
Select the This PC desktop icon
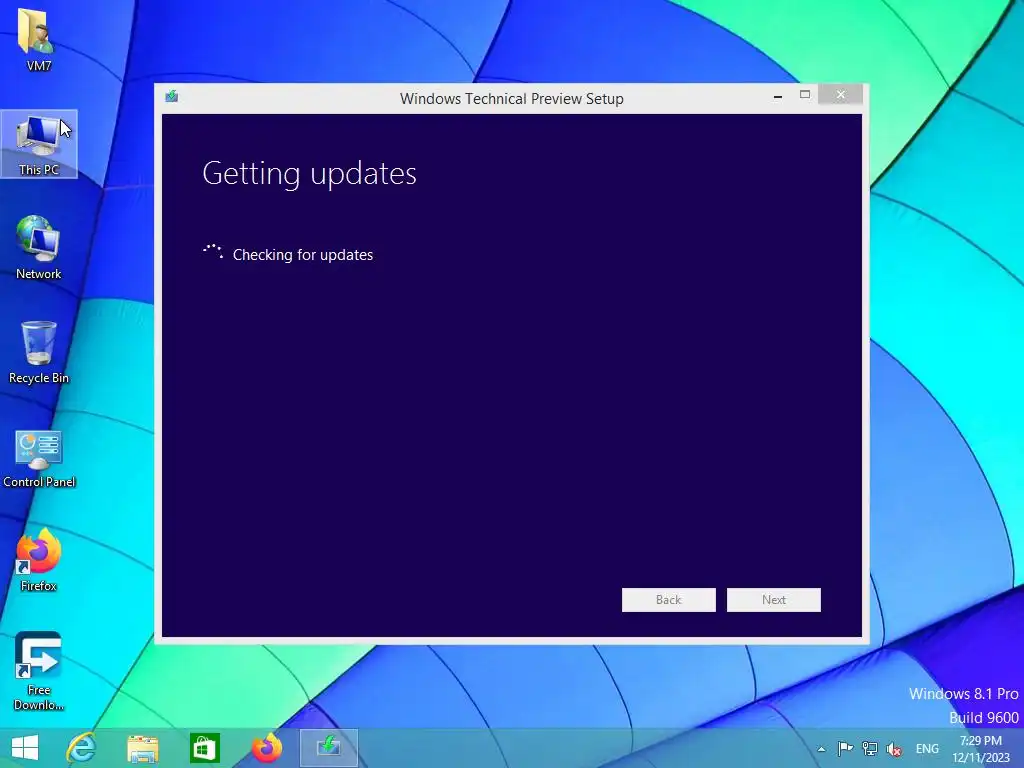pyautogui.click(x=39, y=144)
